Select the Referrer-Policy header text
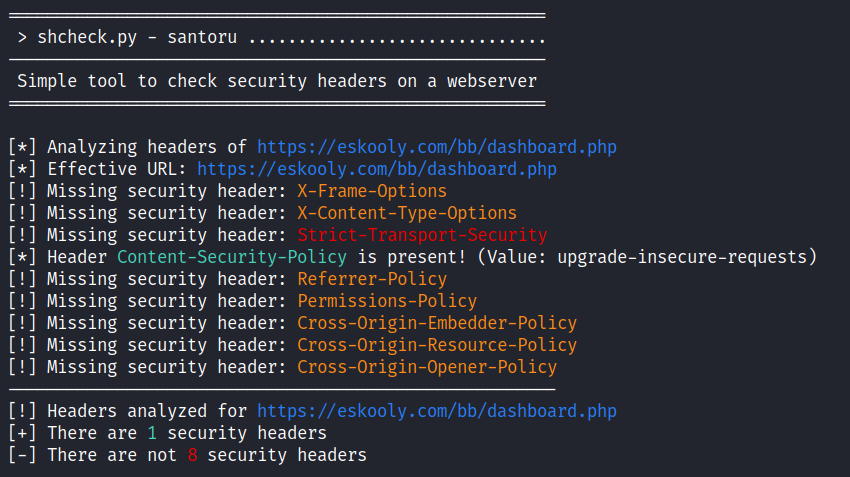 coord(372,279)
